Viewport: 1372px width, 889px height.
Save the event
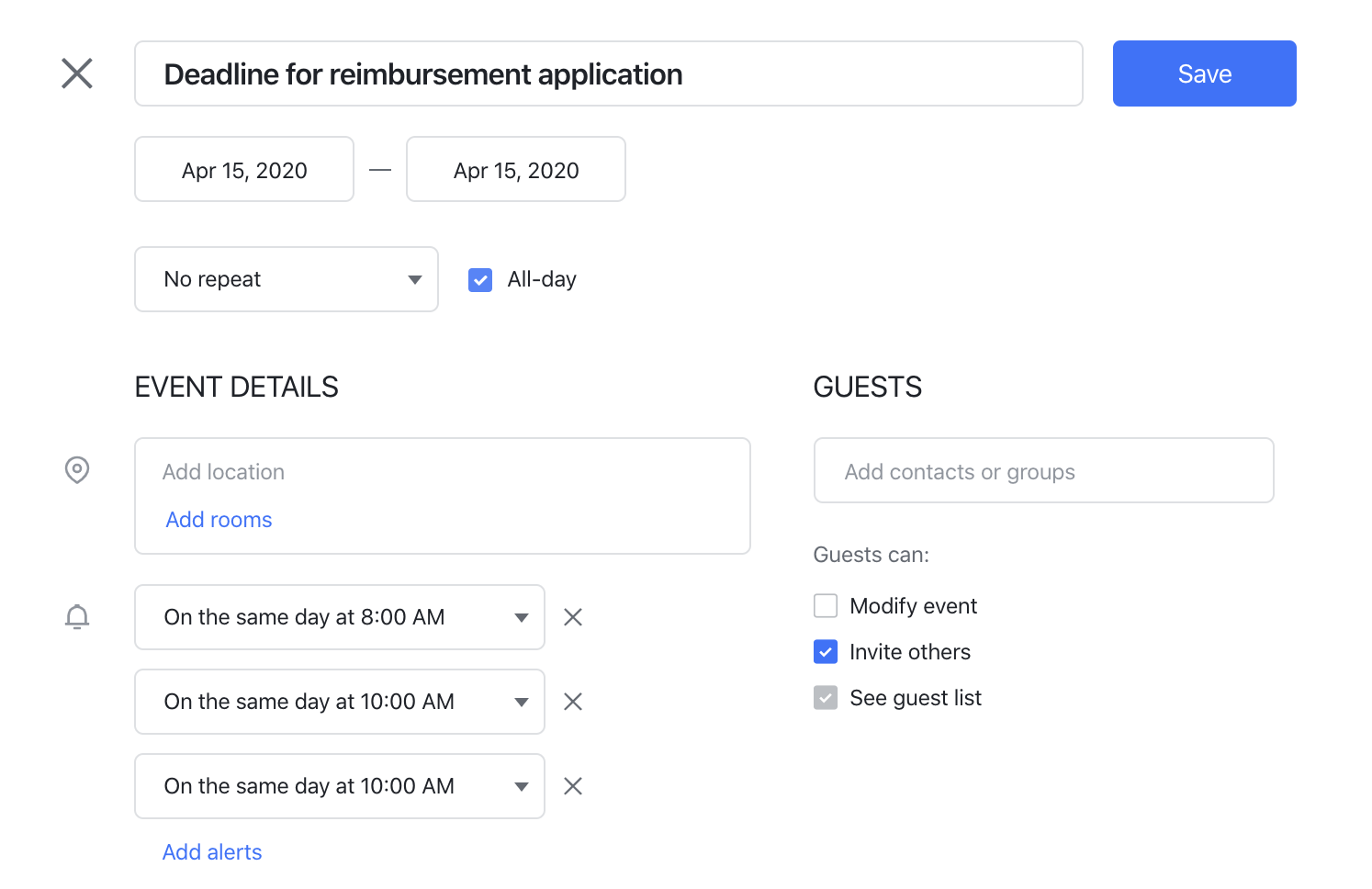(x=1204, y=73)
